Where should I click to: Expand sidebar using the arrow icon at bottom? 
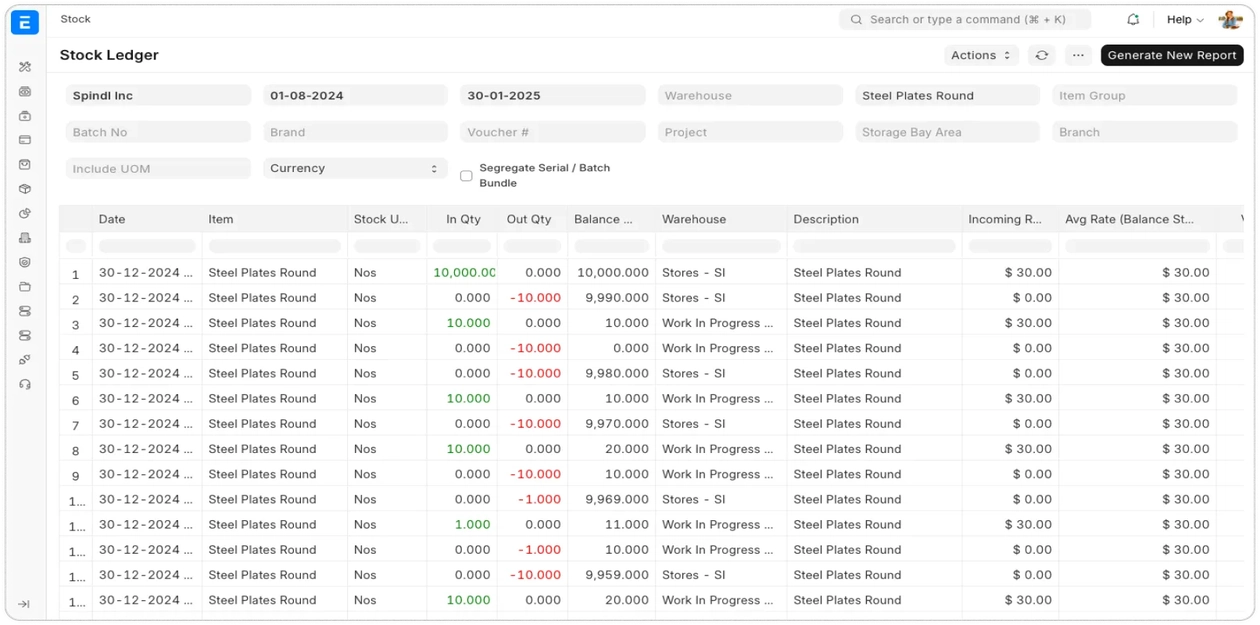coord(24,604)
